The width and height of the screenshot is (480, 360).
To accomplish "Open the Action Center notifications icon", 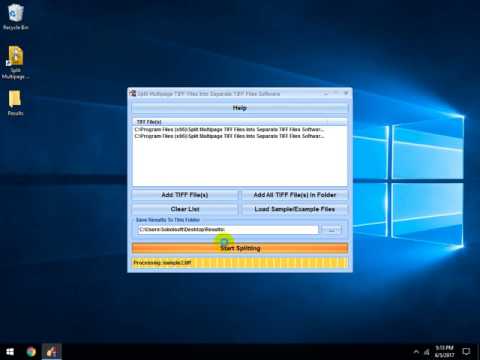I will coord(466,352).
